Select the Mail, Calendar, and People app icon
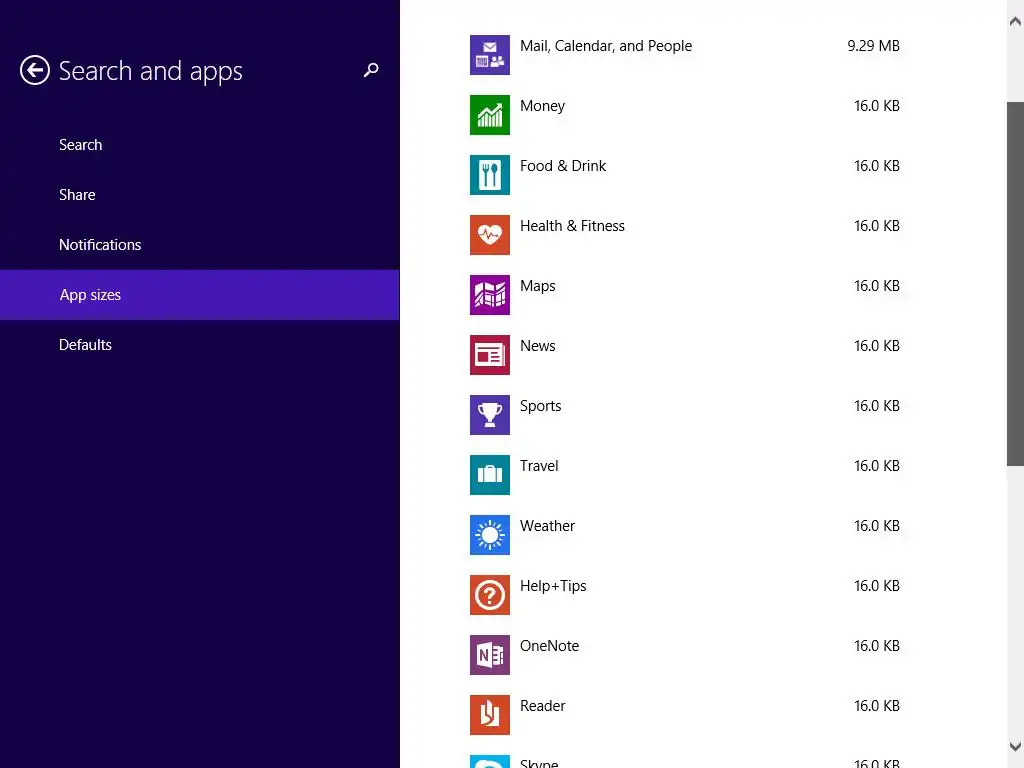The height and width of the screenshot is (768, 1024). coord(490,55)
